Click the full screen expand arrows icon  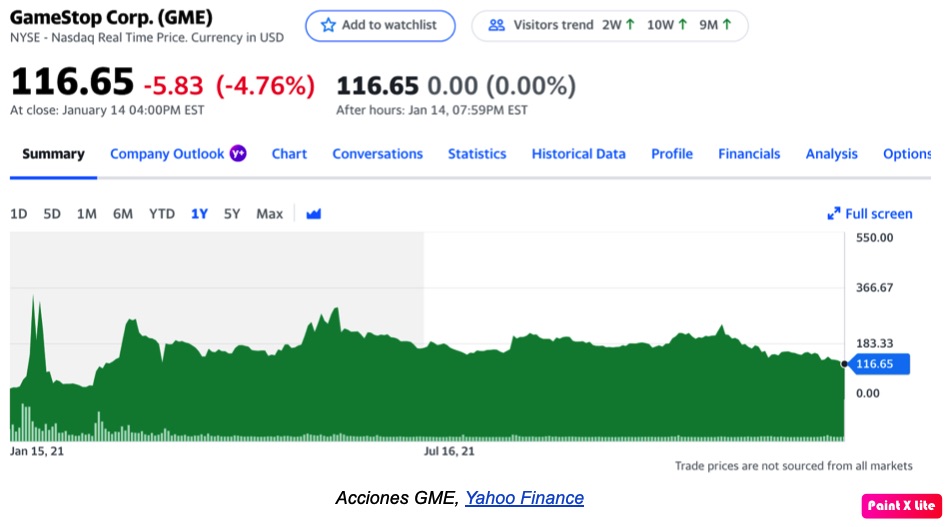point(834,214)
